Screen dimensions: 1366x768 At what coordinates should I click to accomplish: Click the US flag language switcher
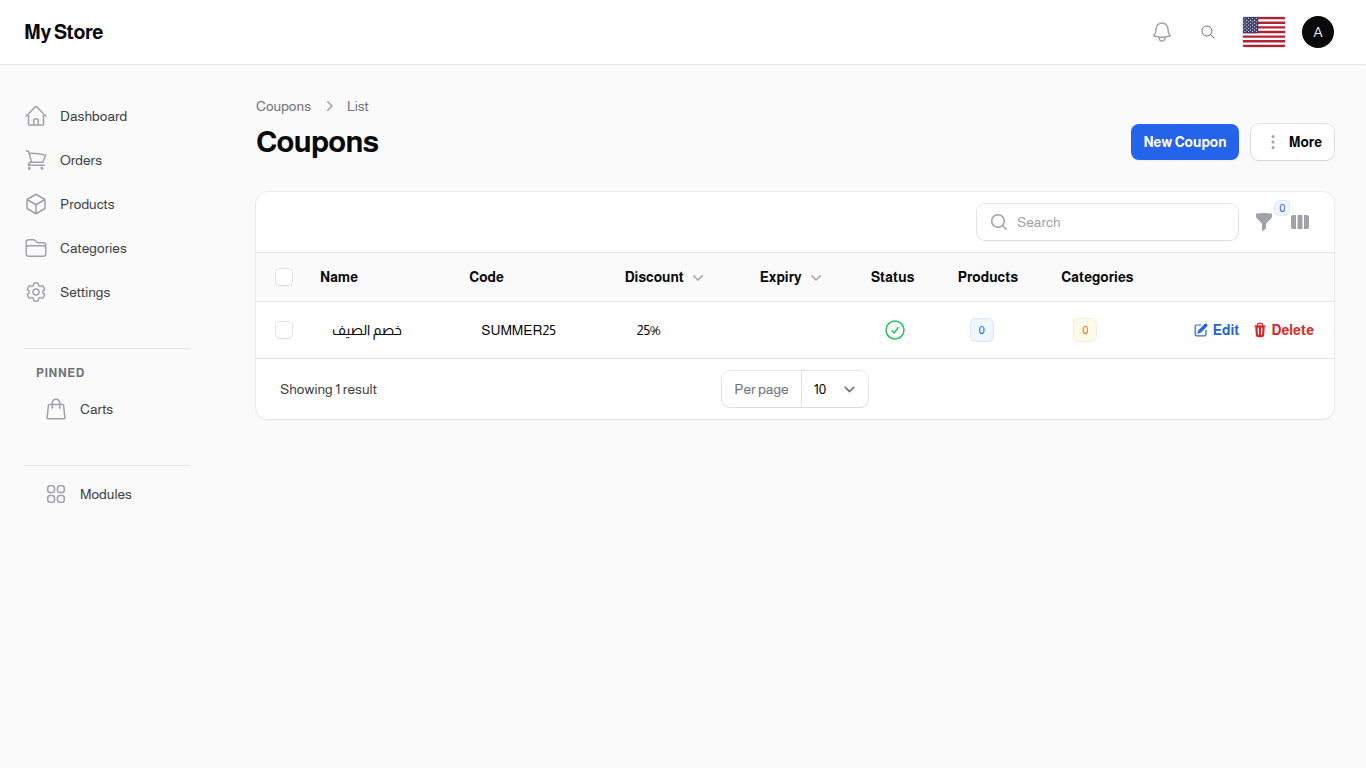tap(1263, 32)
